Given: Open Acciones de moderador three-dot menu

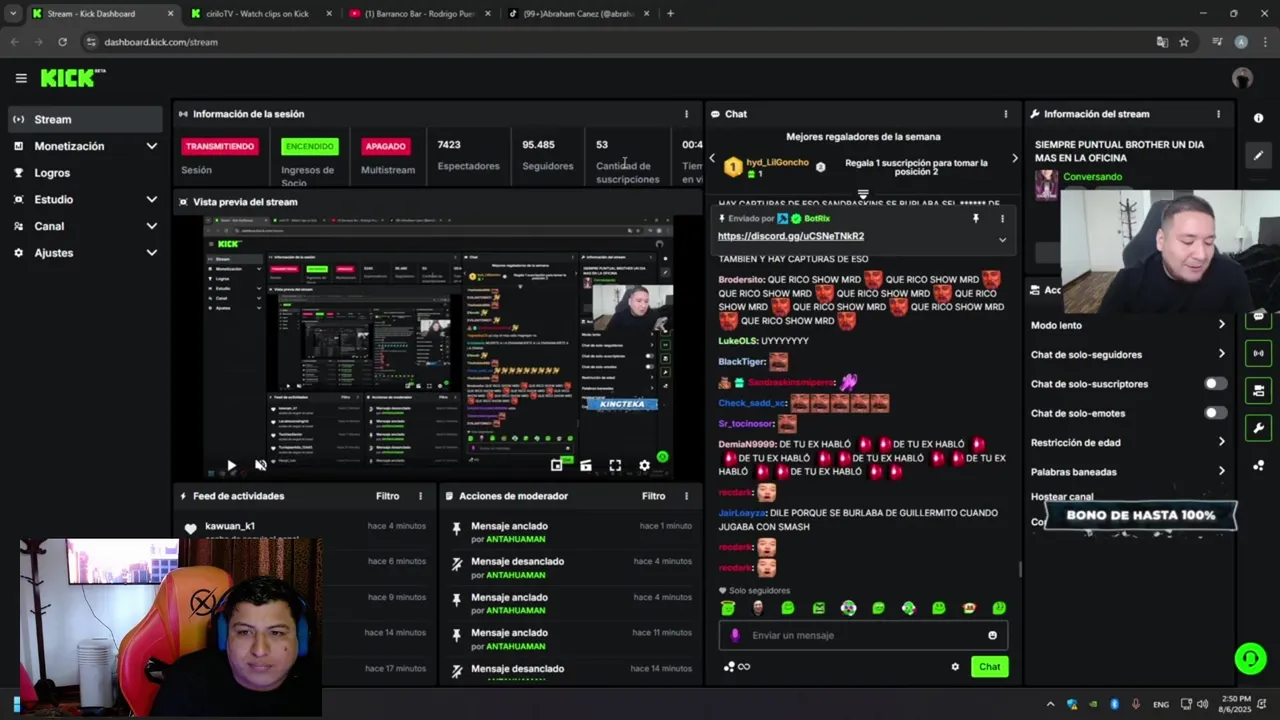Looking at the screenshot, I should 686,496.
